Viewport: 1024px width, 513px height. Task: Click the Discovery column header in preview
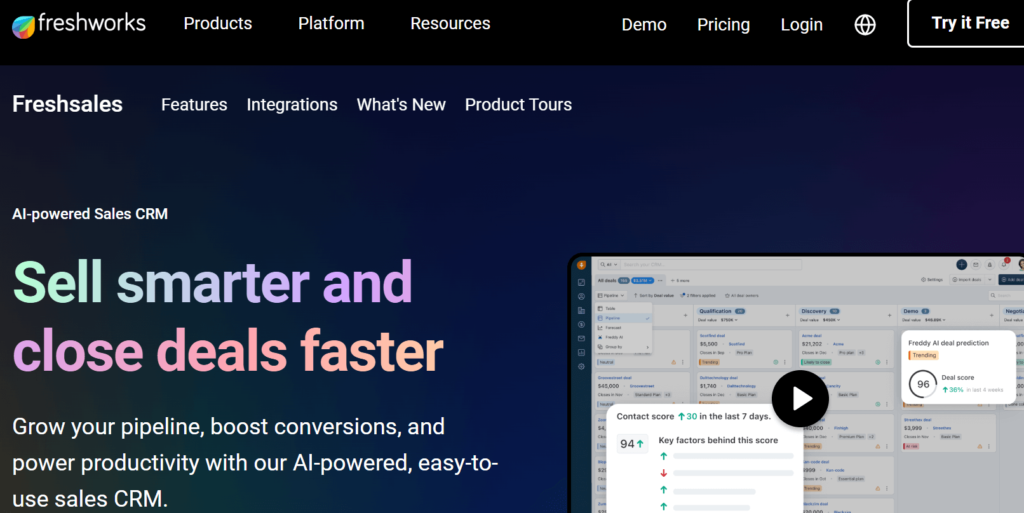pyautogui.click(x=814, y=311)
